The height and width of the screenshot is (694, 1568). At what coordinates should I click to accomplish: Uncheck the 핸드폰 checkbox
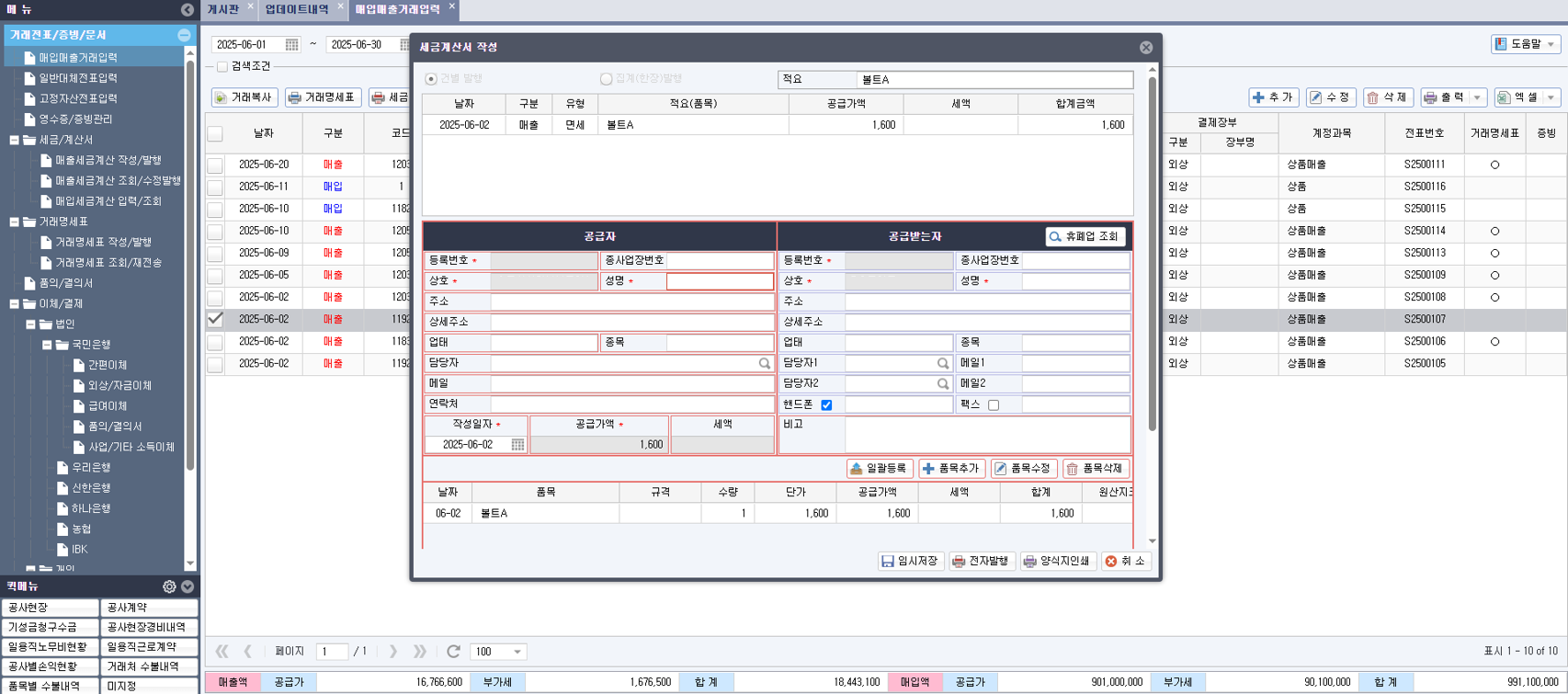(x=826, y=404)
